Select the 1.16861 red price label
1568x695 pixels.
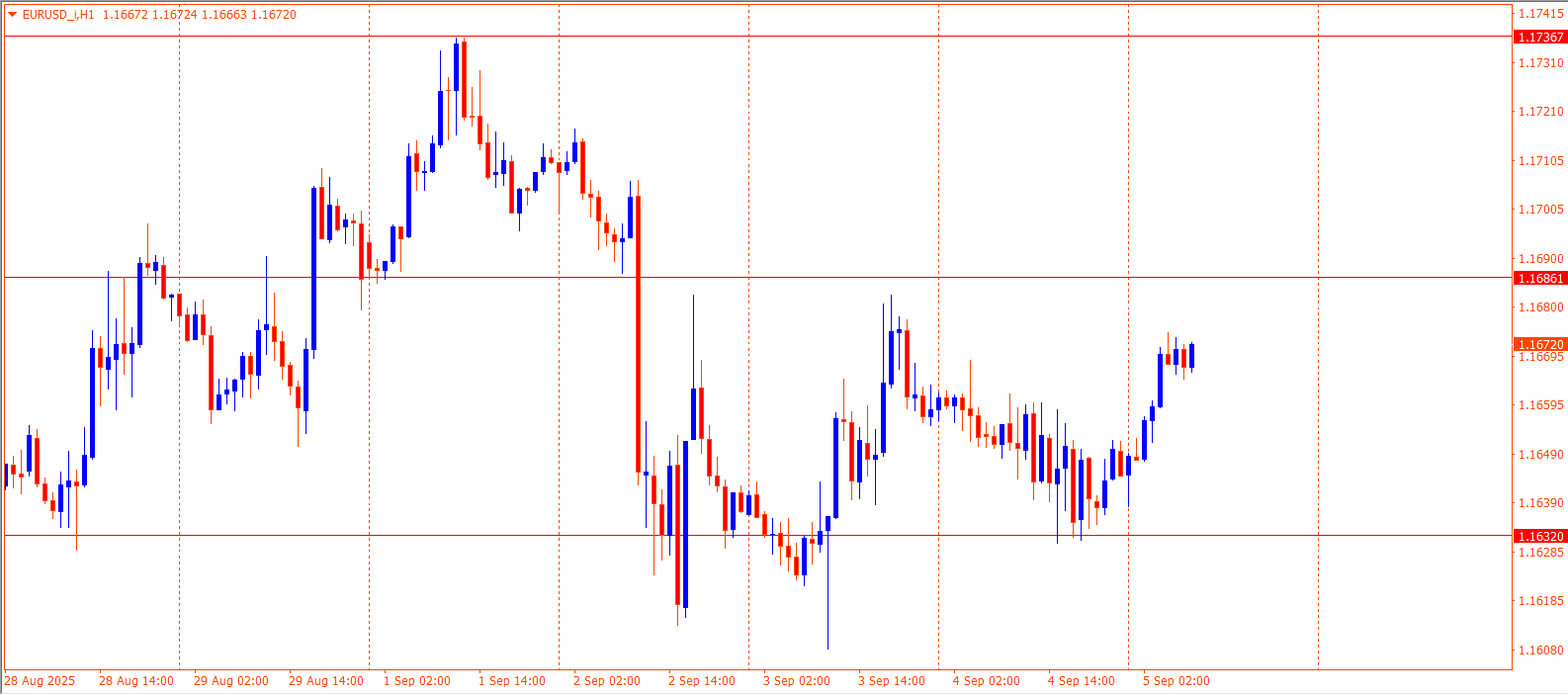click(1540, 279)
